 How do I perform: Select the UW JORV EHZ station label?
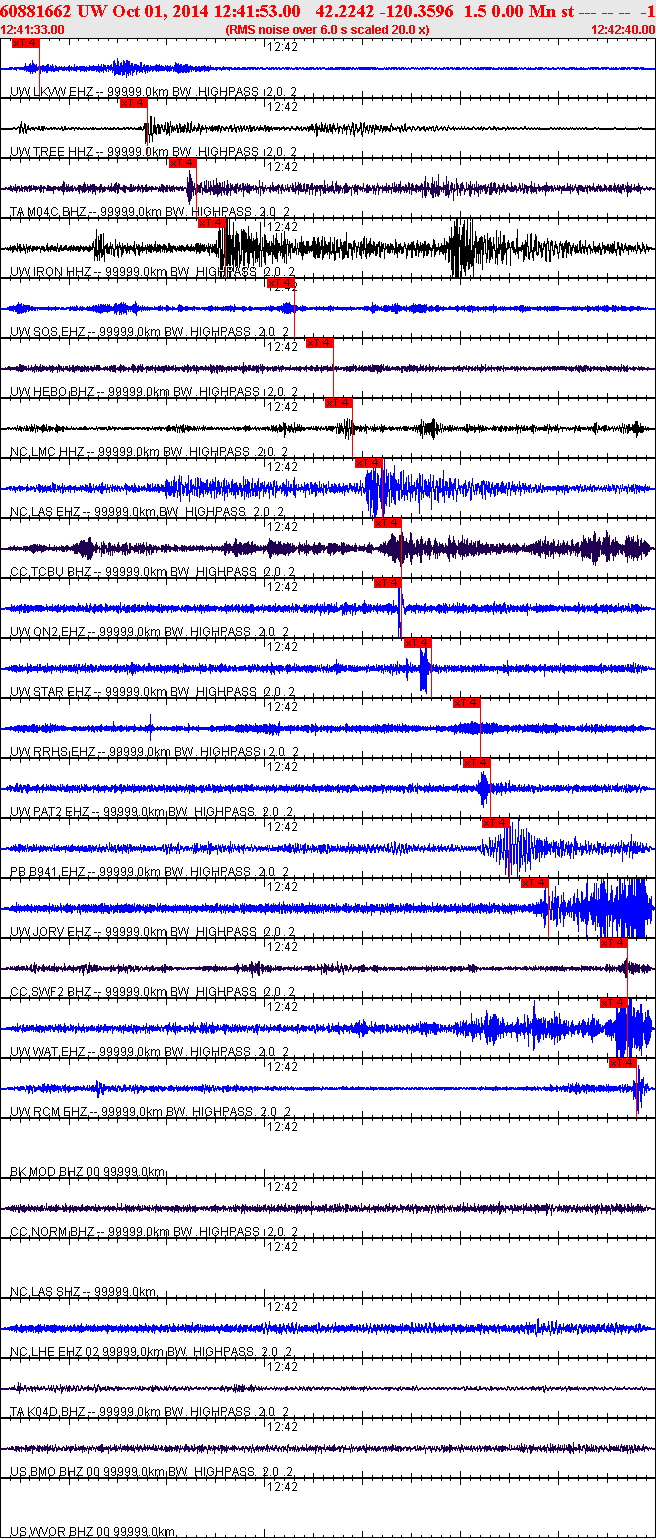[153, 932]
